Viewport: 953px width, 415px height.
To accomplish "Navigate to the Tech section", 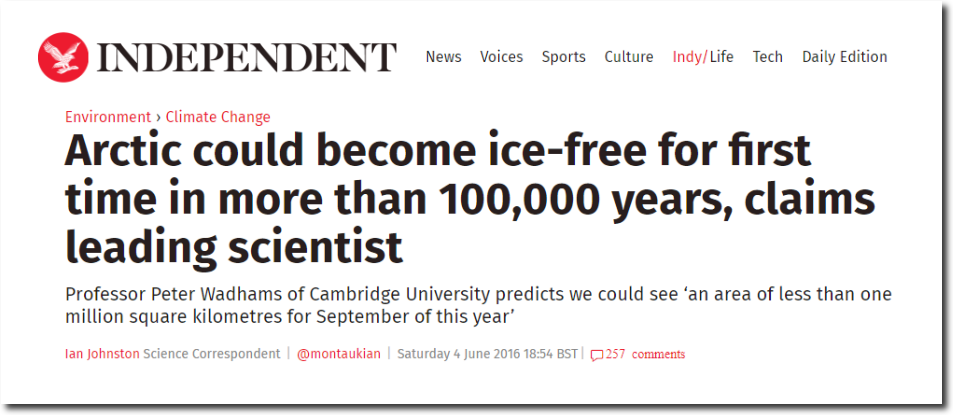I will [768, 57].
